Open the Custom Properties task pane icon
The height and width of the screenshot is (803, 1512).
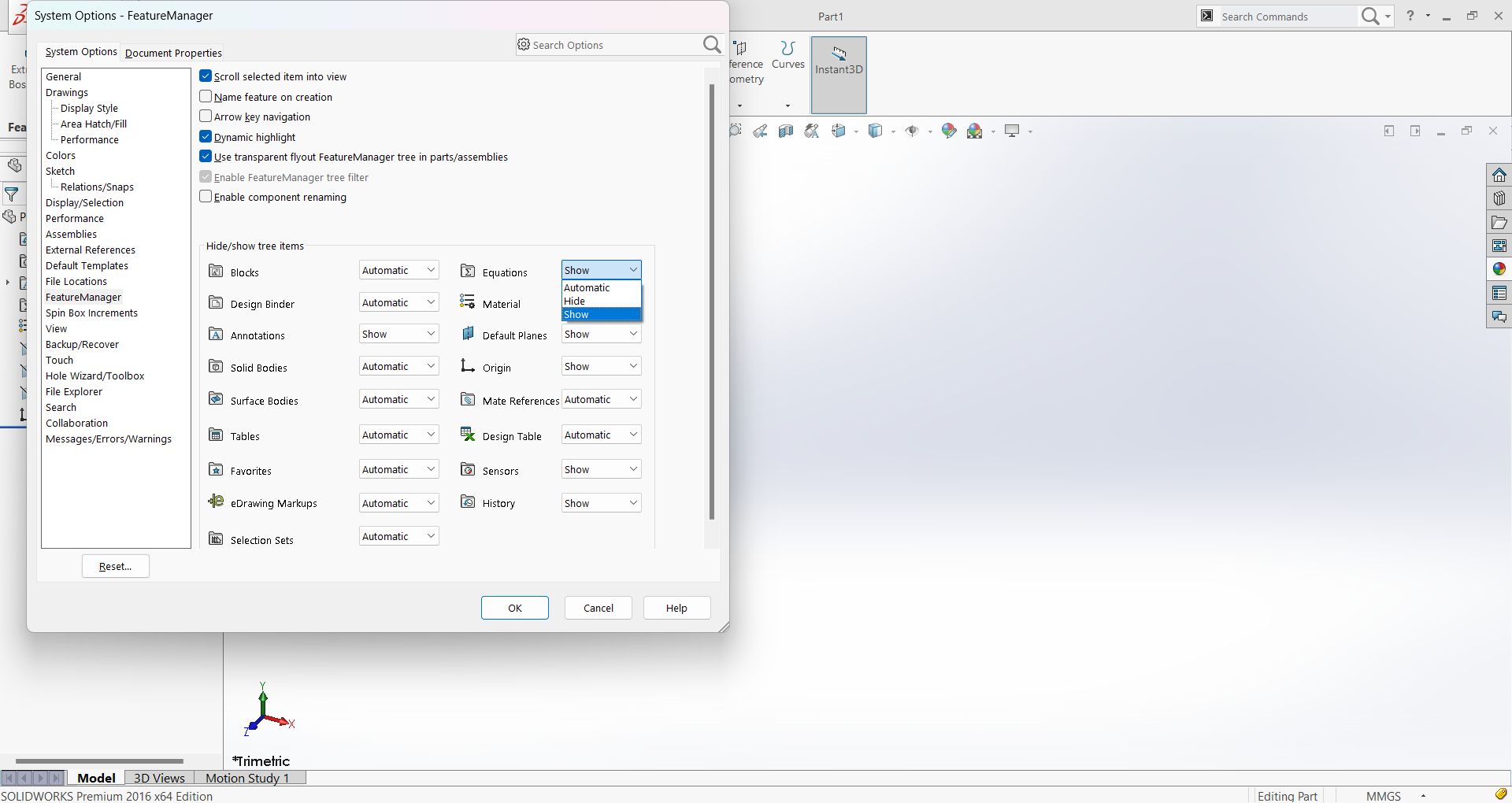(x=1499, y=294)
